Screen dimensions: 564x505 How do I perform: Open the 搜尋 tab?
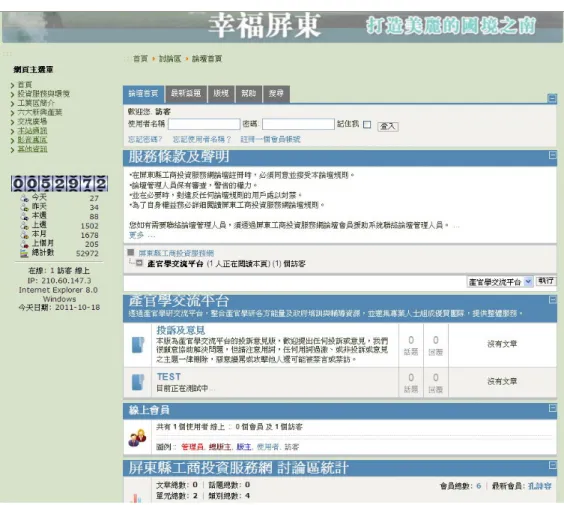point(276,94)
